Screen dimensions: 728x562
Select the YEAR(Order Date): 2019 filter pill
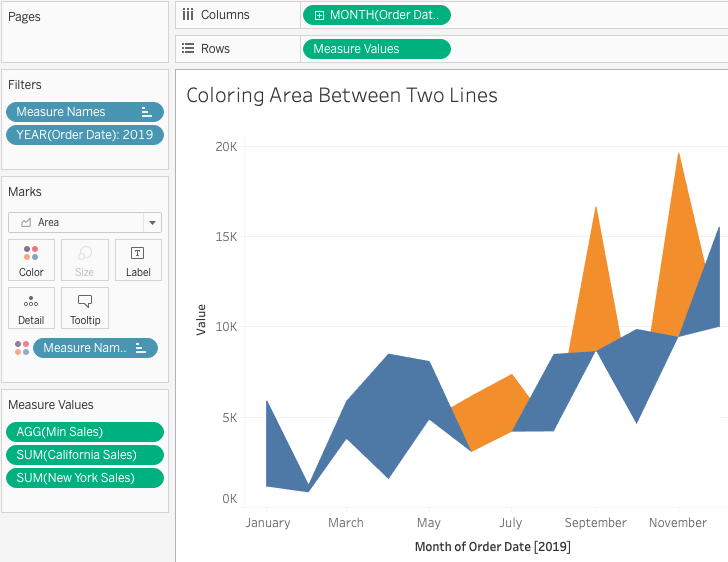click(85, 135)
